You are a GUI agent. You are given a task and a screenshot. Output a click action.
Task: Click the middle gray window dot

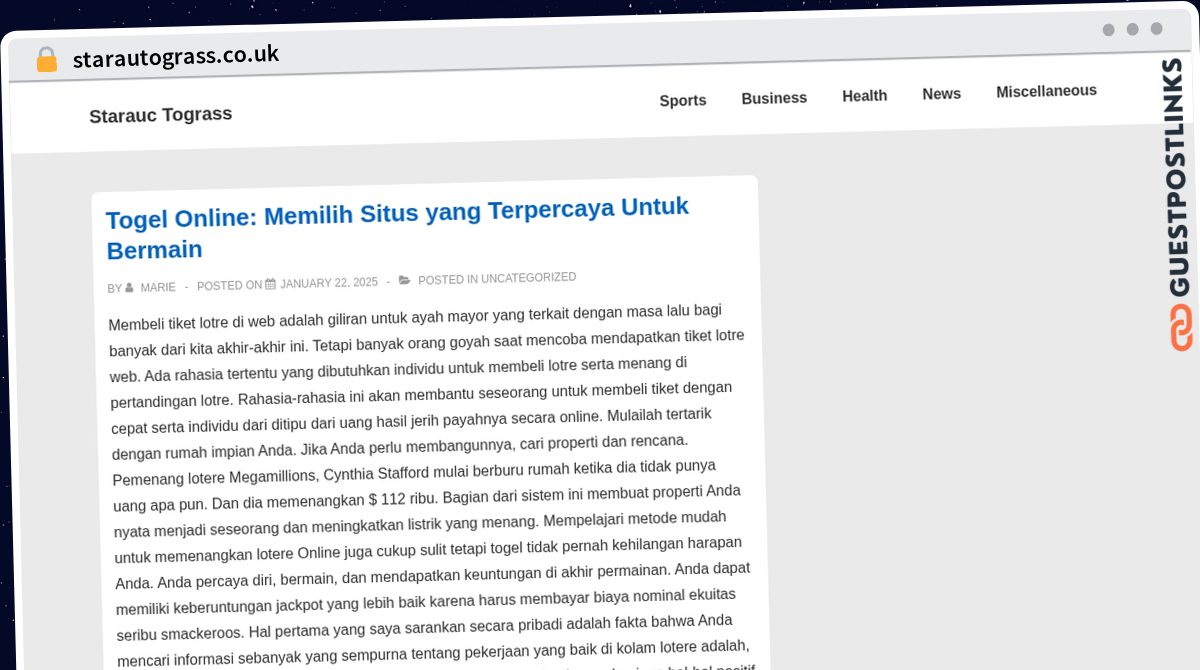pos(1132,29)
